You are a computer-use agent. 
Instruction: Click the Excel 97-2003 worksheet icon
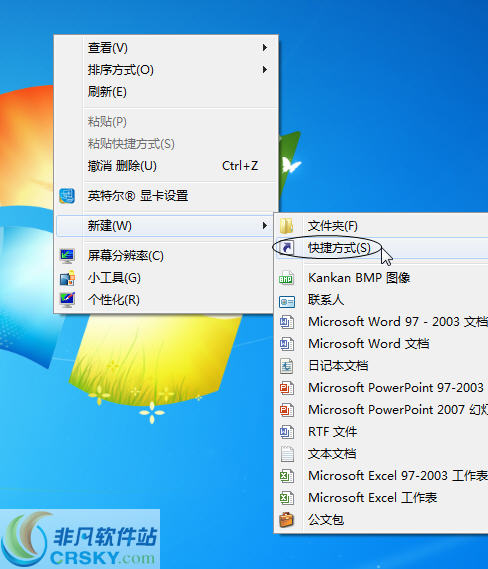[287, 476]
